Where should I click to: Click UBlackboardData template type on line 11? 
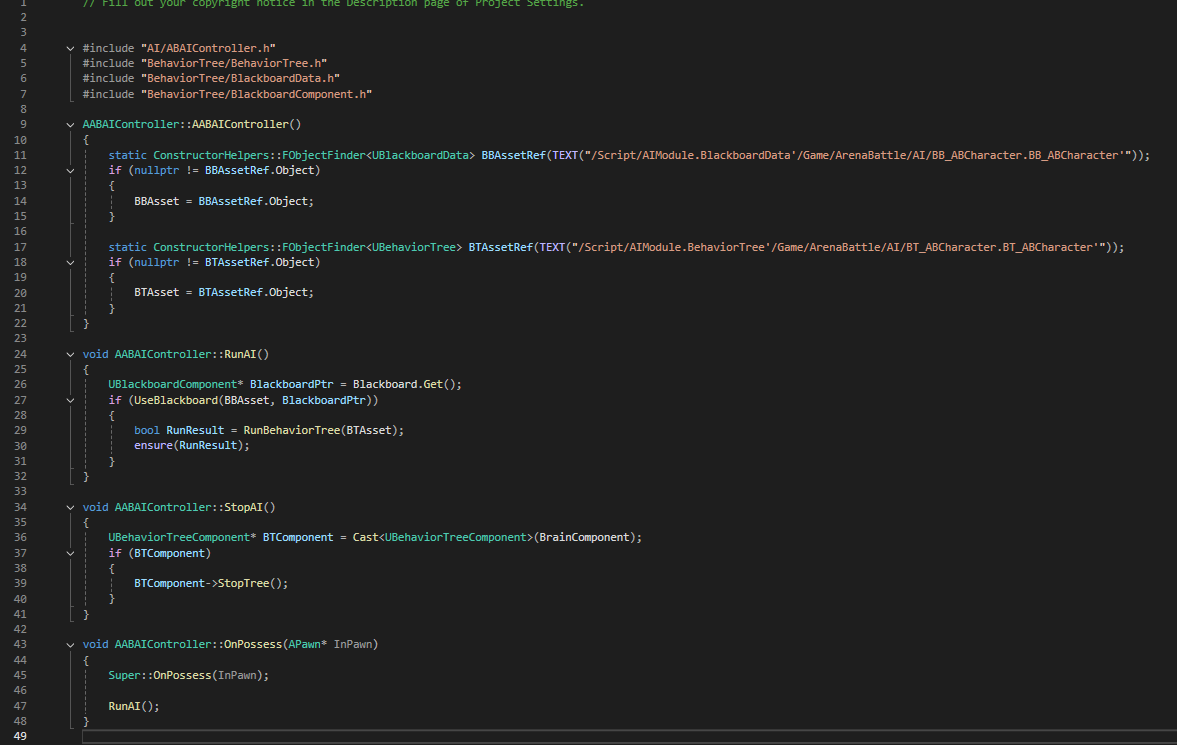coord(420,155)
